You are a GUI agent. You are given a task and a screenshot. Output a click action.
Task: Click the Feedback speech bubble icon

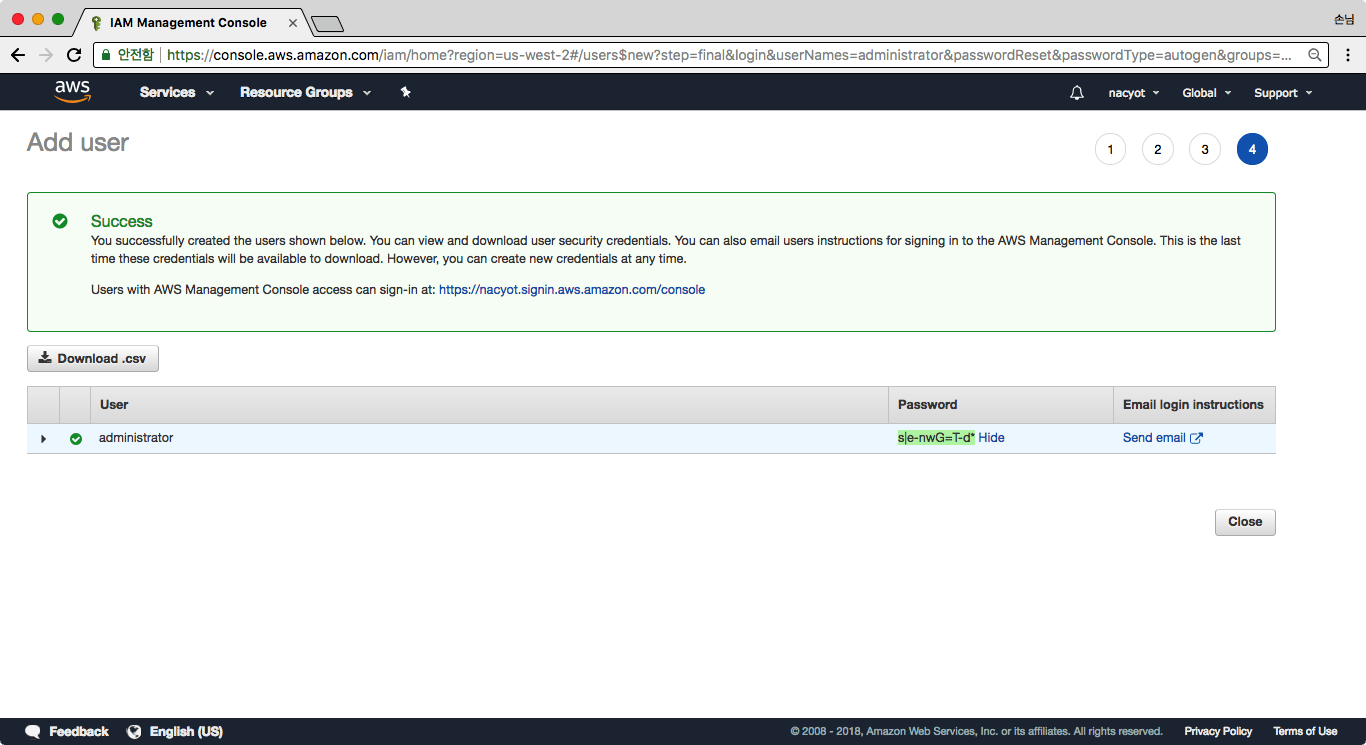click(33, 732)
